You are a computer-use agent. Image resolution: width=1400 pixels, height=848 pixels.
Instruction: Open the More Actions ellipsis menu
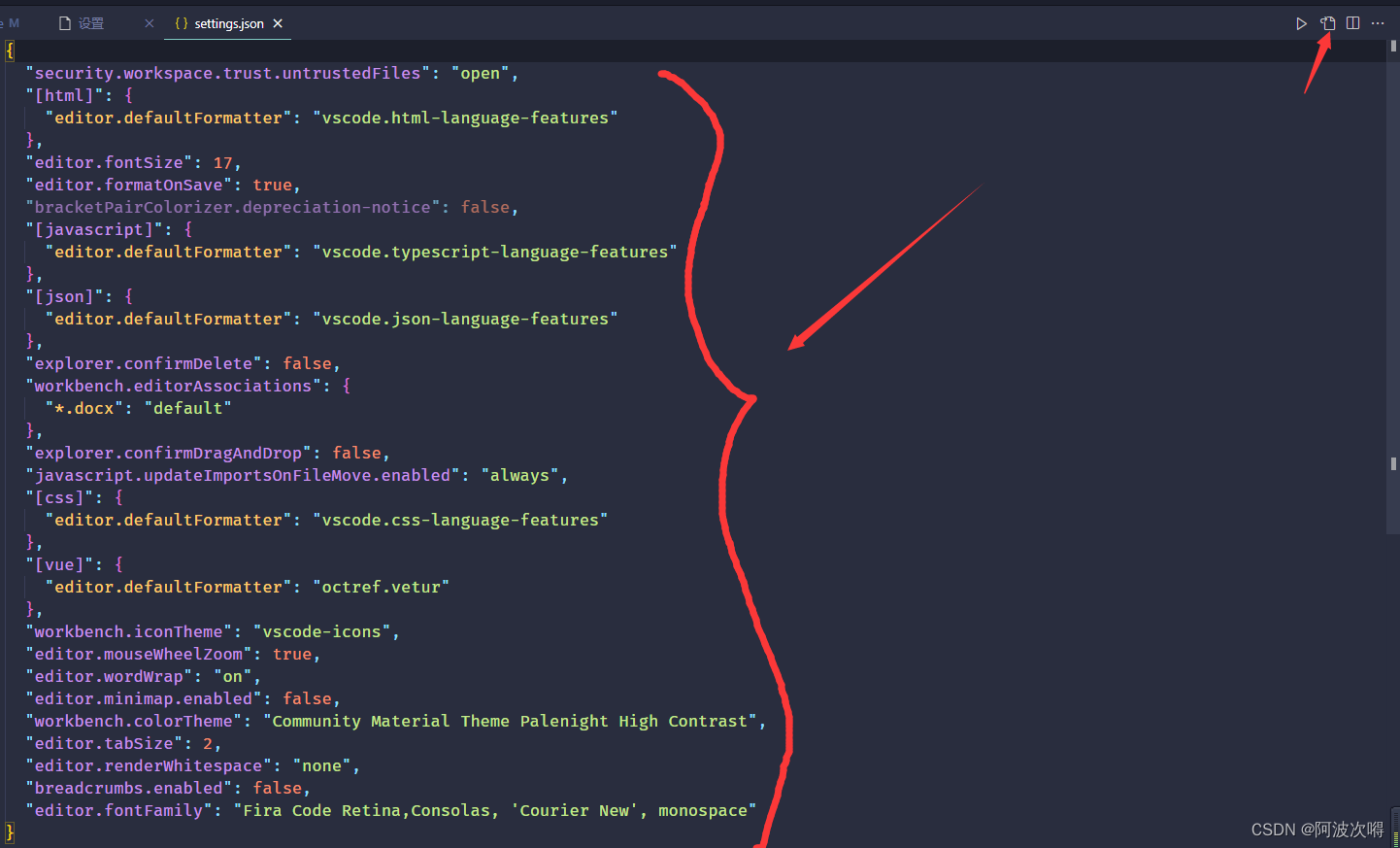1378,23
